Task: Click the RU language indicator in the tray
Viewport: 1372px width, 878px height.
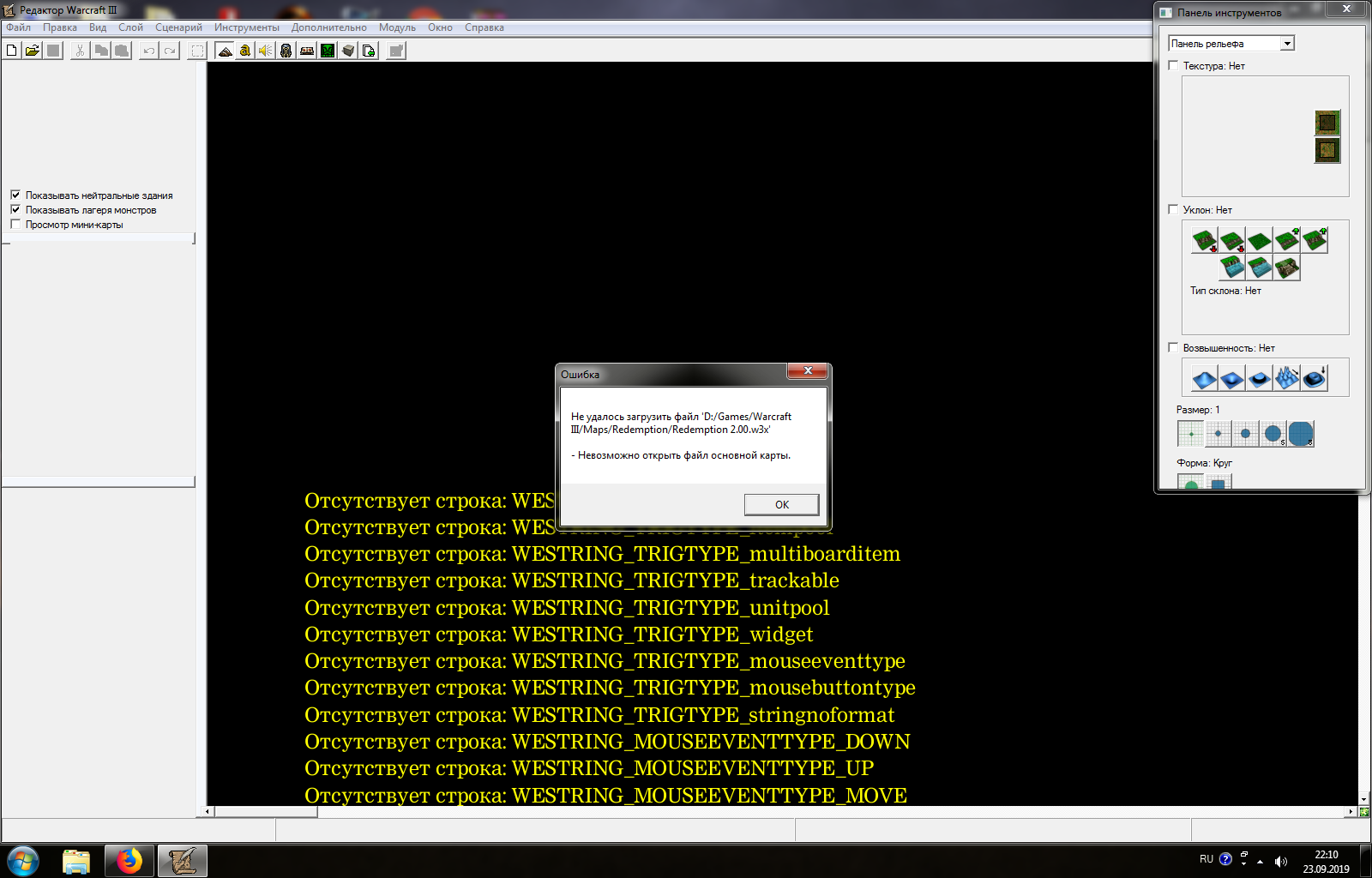Action: coord(1207,859)
